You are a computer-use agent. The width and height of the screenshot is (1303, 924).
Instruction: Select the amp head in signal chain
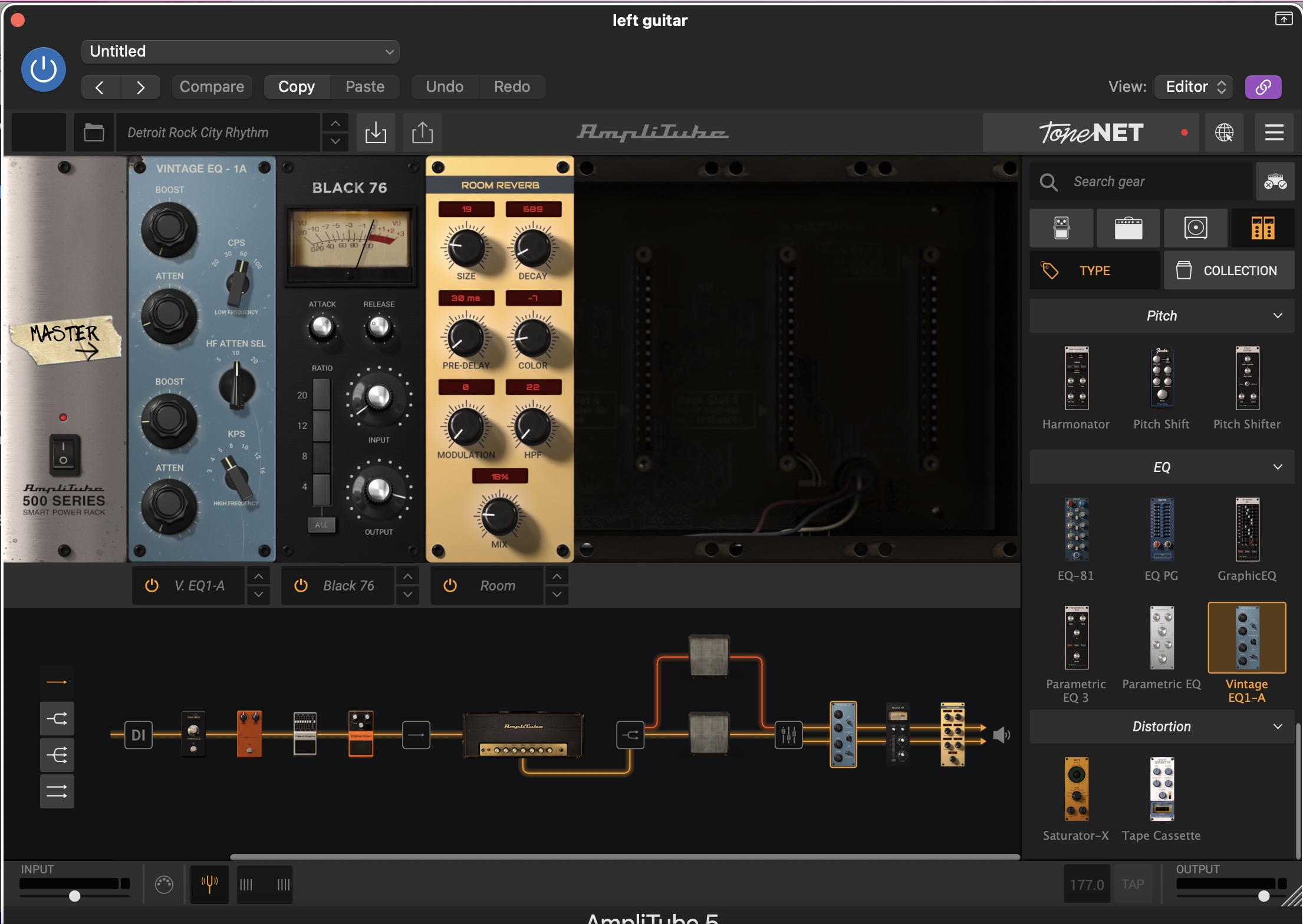click(524, 734)
